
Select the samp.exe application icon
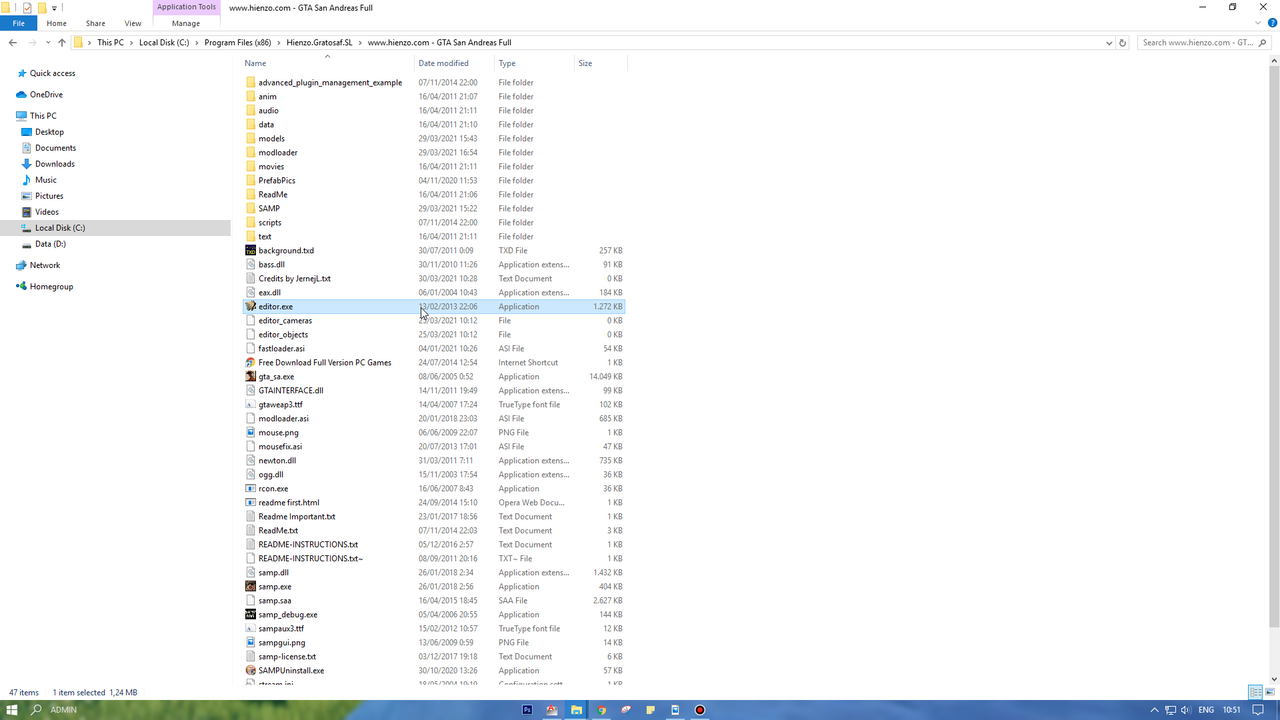[251, 587]
